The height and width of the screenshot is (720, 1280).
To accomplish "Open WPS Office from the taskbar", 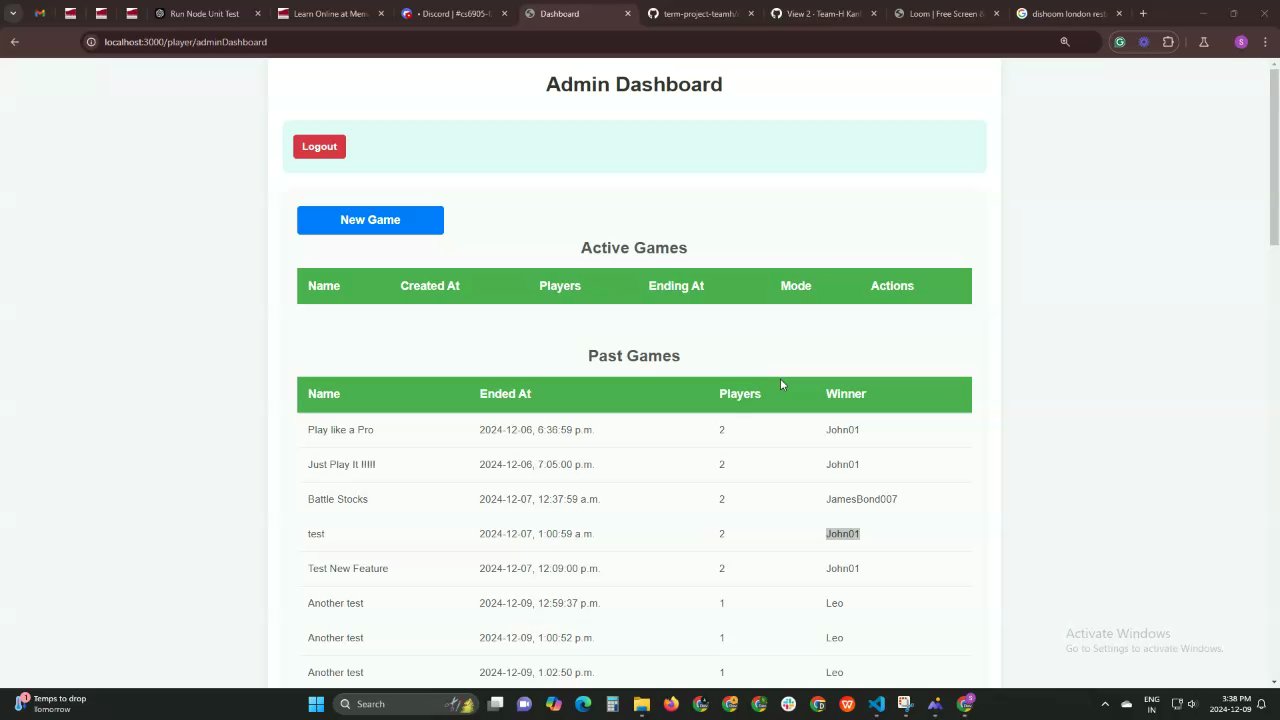I will [847, 704].
